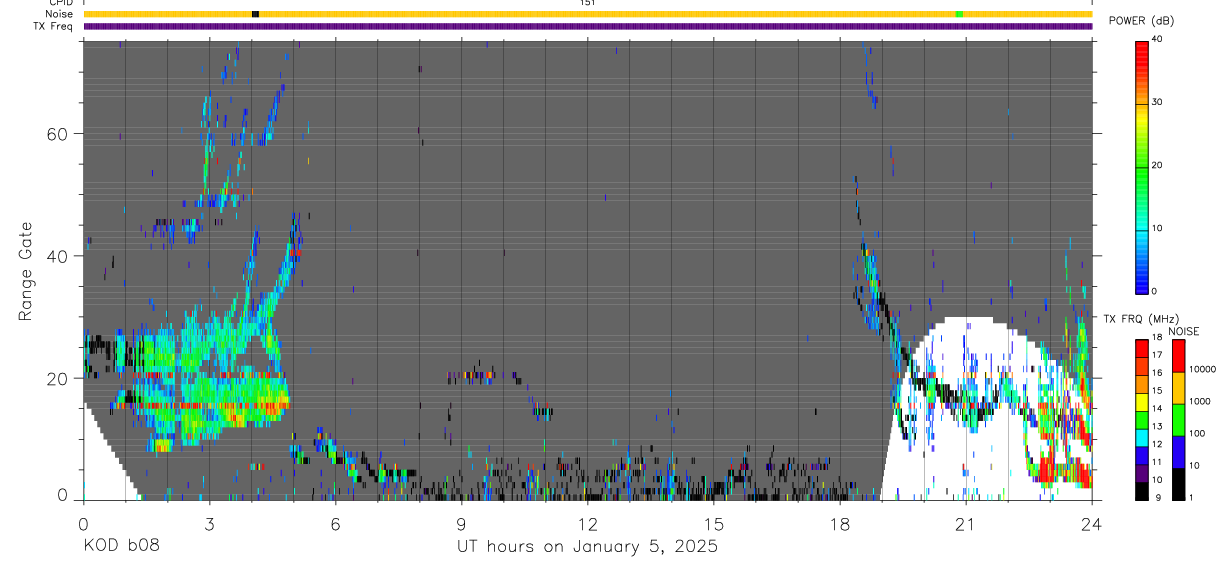The width and height of the screenshot is (1228, 567).
Task: Click the '30' tick on POWER color bar
Action: pos(1158,102)
